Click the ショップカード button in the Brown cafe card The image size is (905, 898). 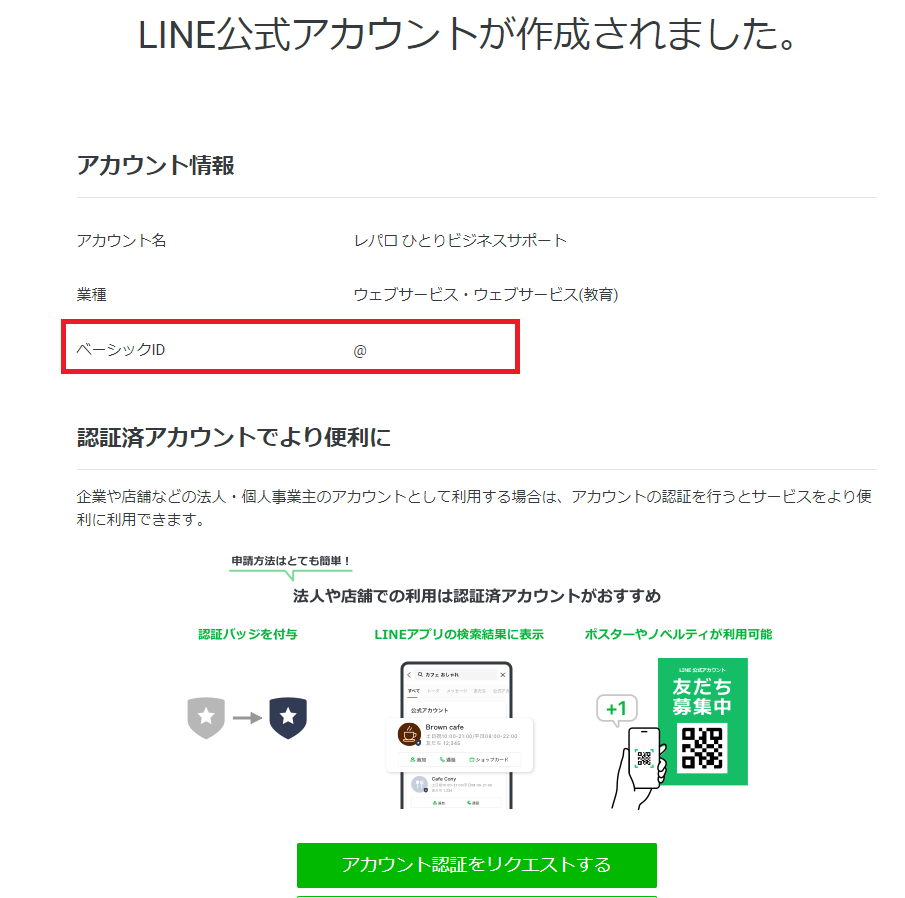tap(489, 760)
